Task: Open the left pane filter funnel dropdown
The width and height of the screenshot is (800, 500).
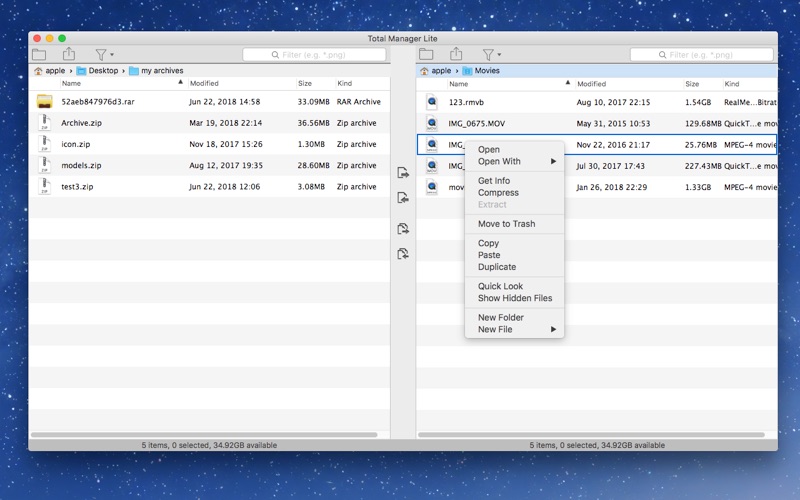Action: (x=104, y=54)
